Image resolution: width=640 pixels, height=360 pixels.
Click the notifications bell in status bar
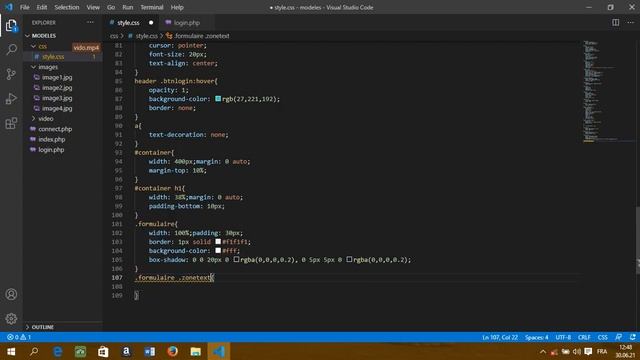click(x=633, y=337)
